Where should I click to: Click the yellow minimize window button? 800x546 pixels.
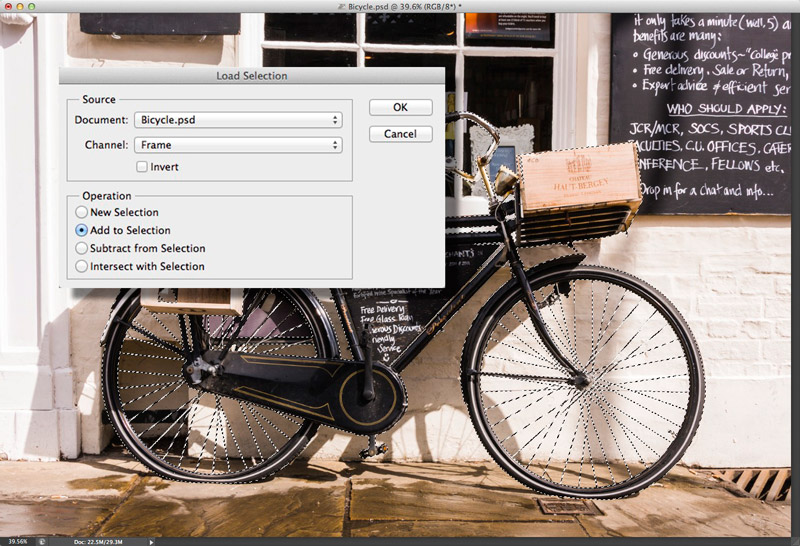(21, 6)
